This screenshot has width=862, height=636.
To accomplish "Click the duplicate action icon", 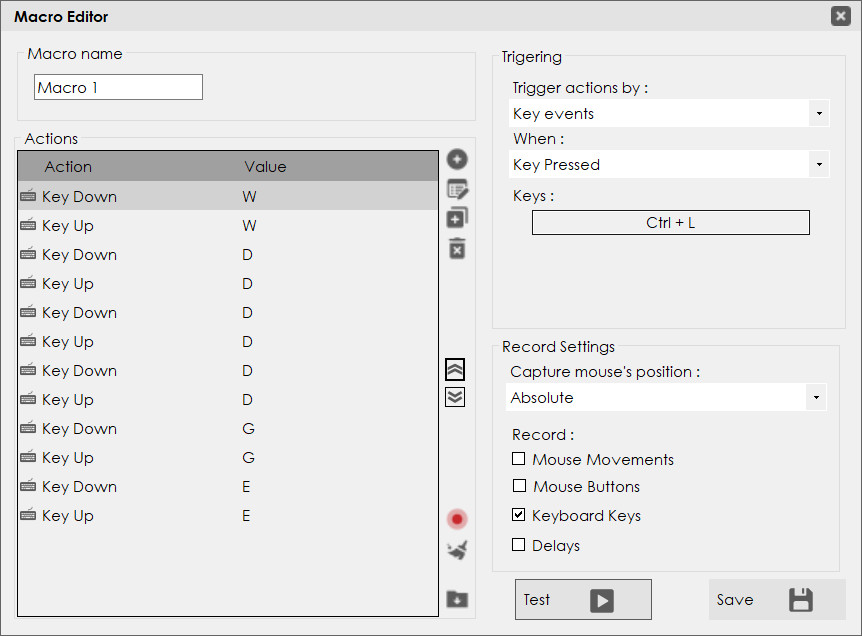I will (x=457, y=218).
